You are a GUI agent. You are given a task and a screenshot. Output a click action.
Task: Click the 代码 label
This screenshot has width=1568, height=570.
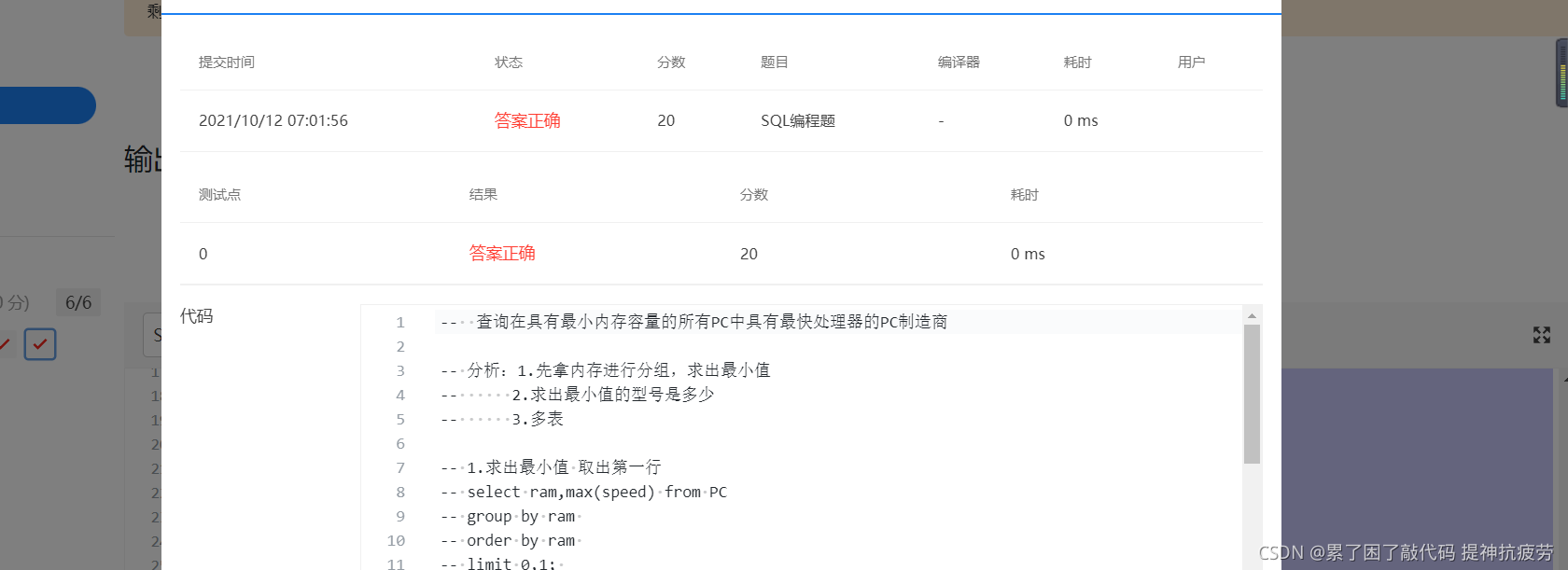197,316
